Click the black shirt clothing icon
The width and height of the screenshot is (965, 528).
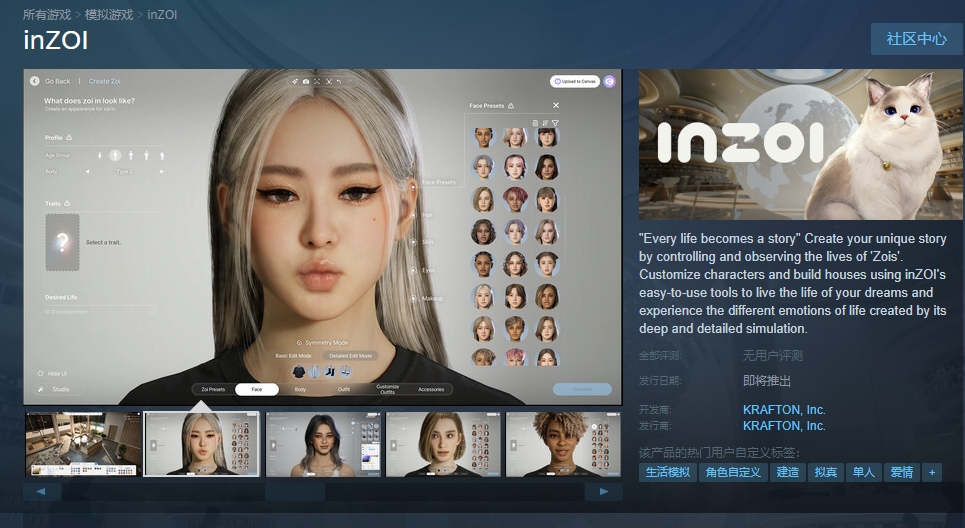(298, 371)
